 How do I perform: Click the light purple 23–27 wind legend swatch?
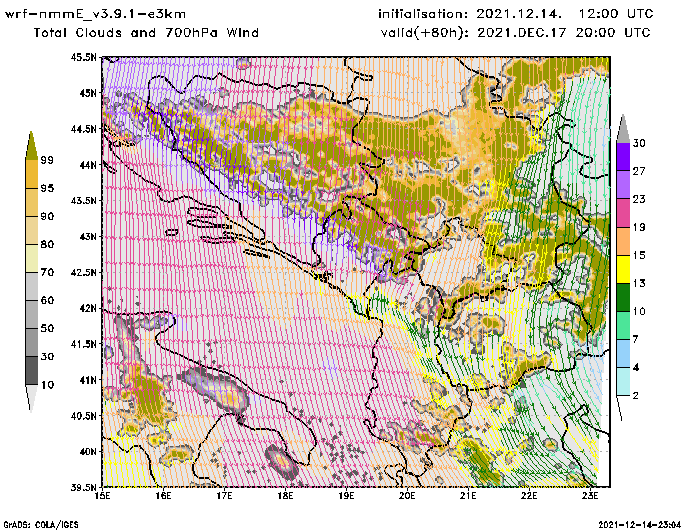pos(623,184)
